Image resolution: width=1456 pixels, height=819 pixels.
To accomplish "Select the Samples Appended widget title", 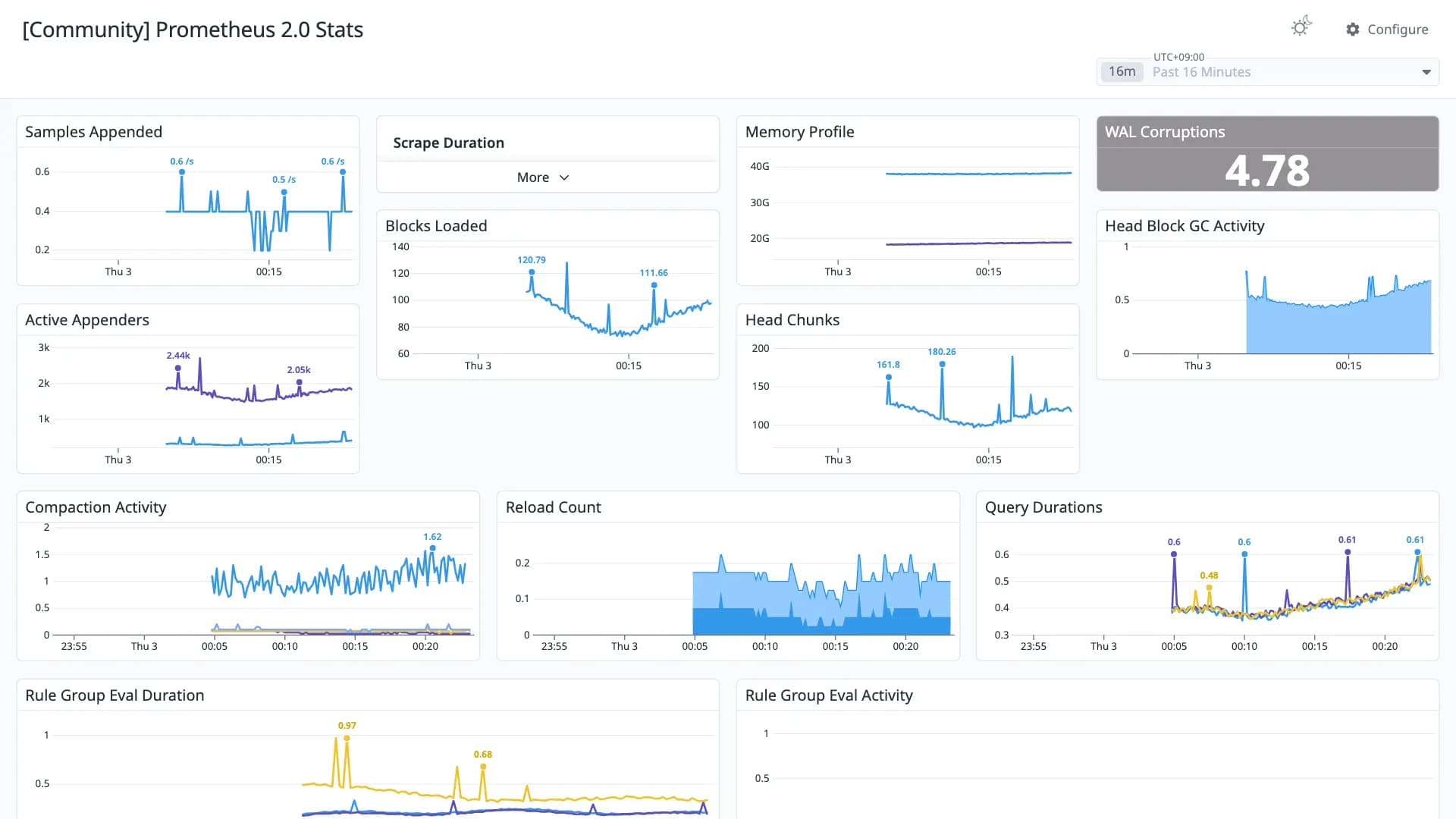I will (x=94, y=132).
